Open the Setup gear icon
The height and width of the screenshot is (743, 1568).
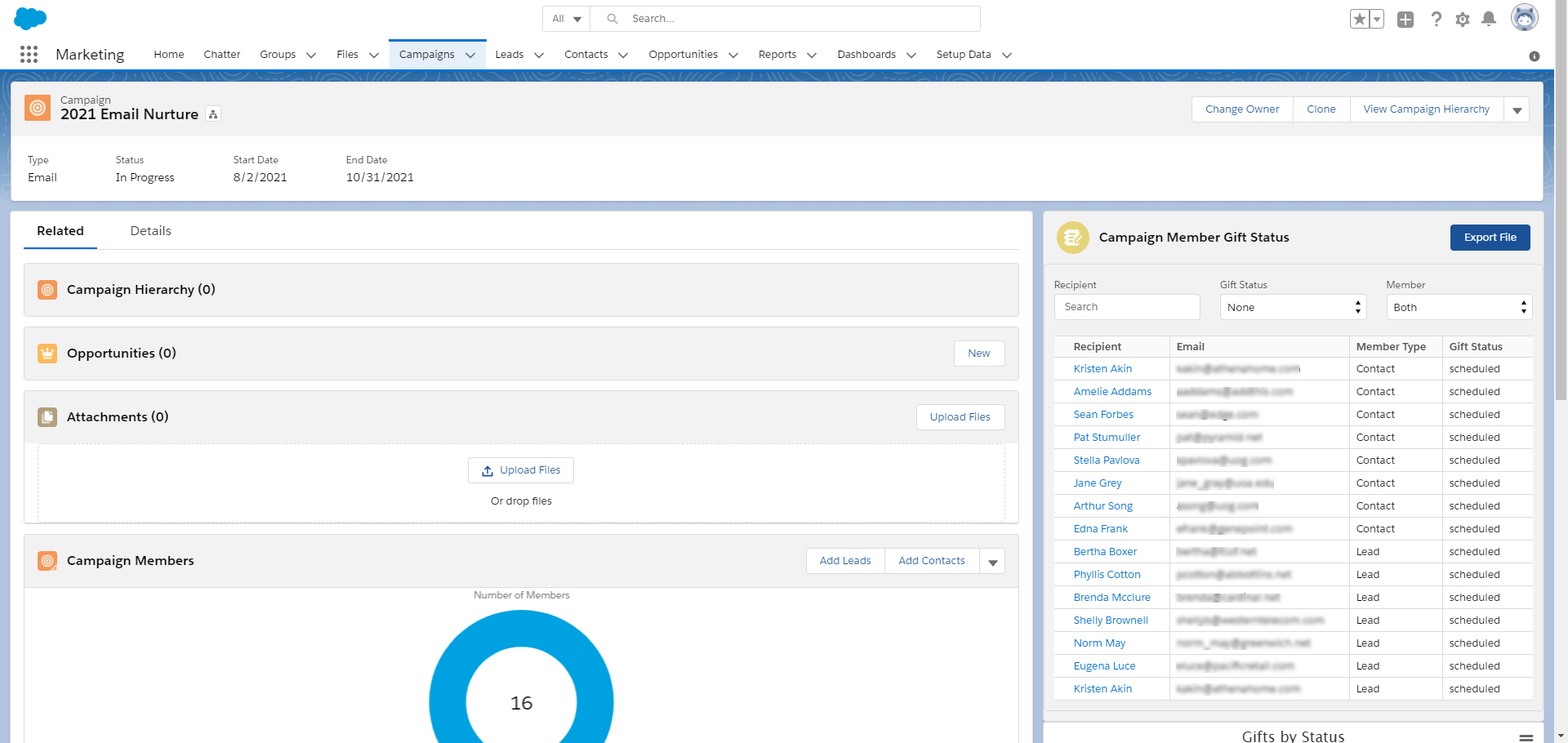(1463, 19)
